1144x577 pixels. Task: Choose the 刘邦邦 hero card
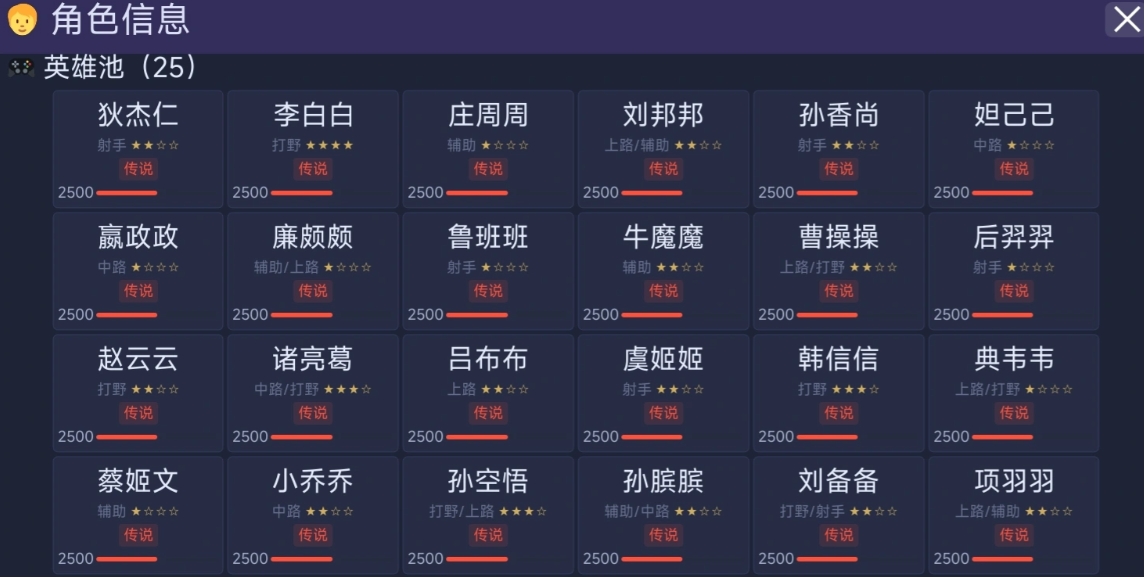pyautogui.click(x=663, y=150)
